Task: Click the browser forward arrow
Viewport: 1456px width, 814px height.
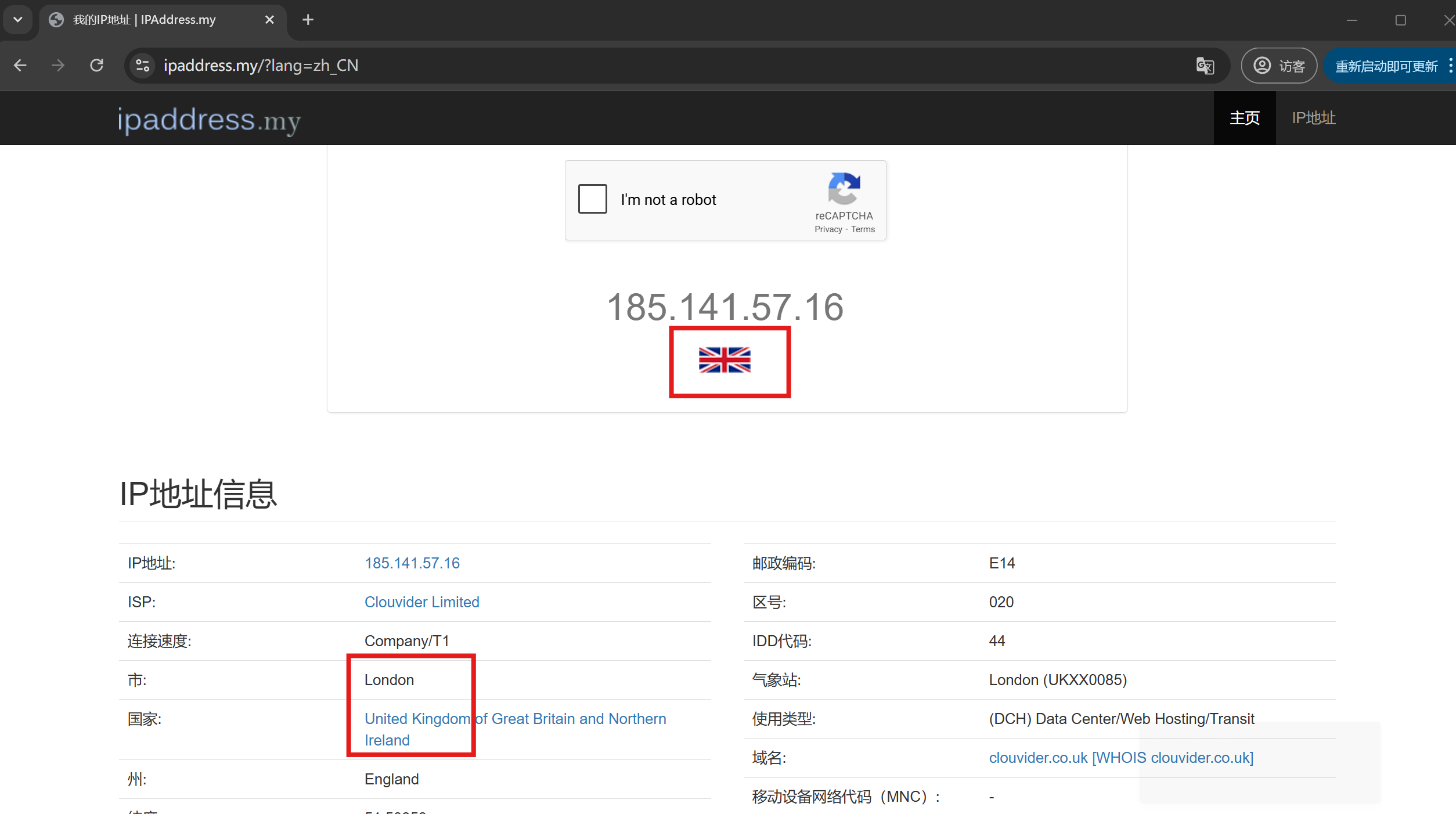Action: (x=57, y=66)
